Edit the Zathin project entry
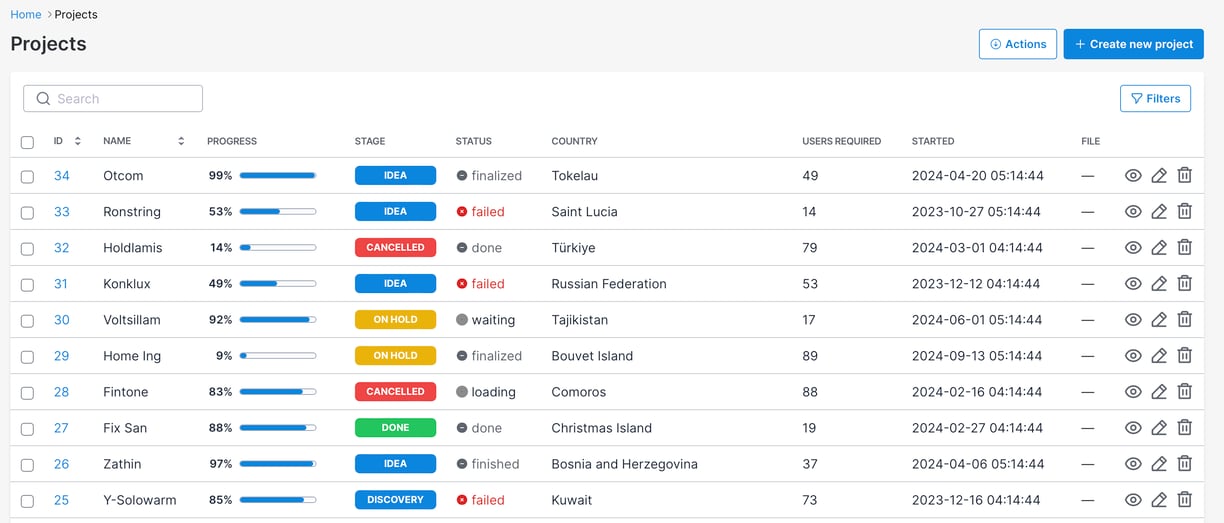Image resolution: width=1224 pixels, height=523 pixels. [1159, 463]
